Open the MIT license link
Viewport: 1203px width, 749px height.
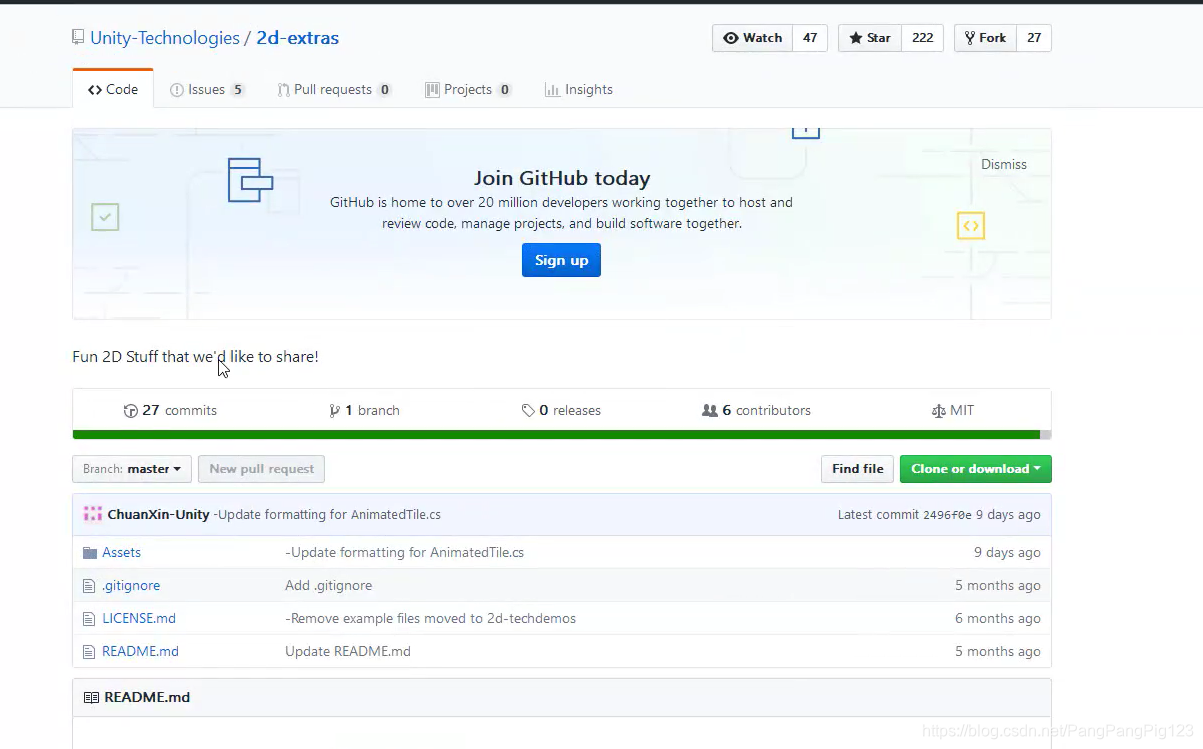click(952, 410)
